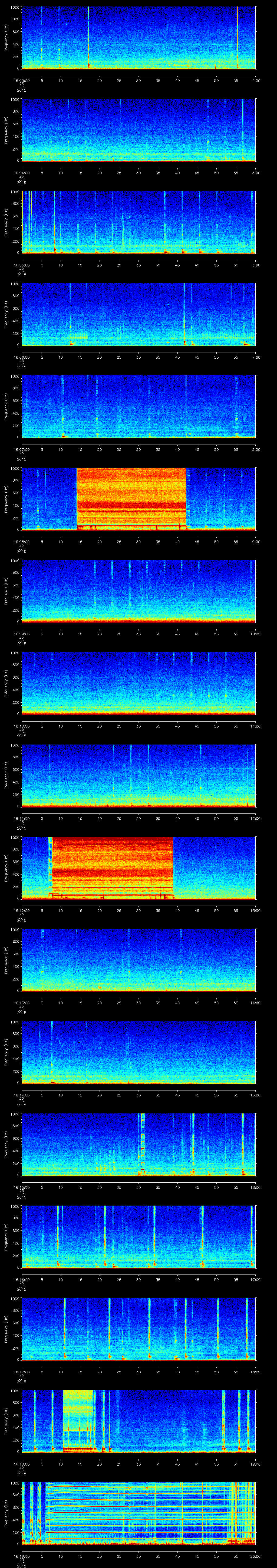Click the Frequency (Hz) axis label of the top spectrogram
Image resolution: width=277 pixels, height=1568 pixels.
tap(7, 38)
